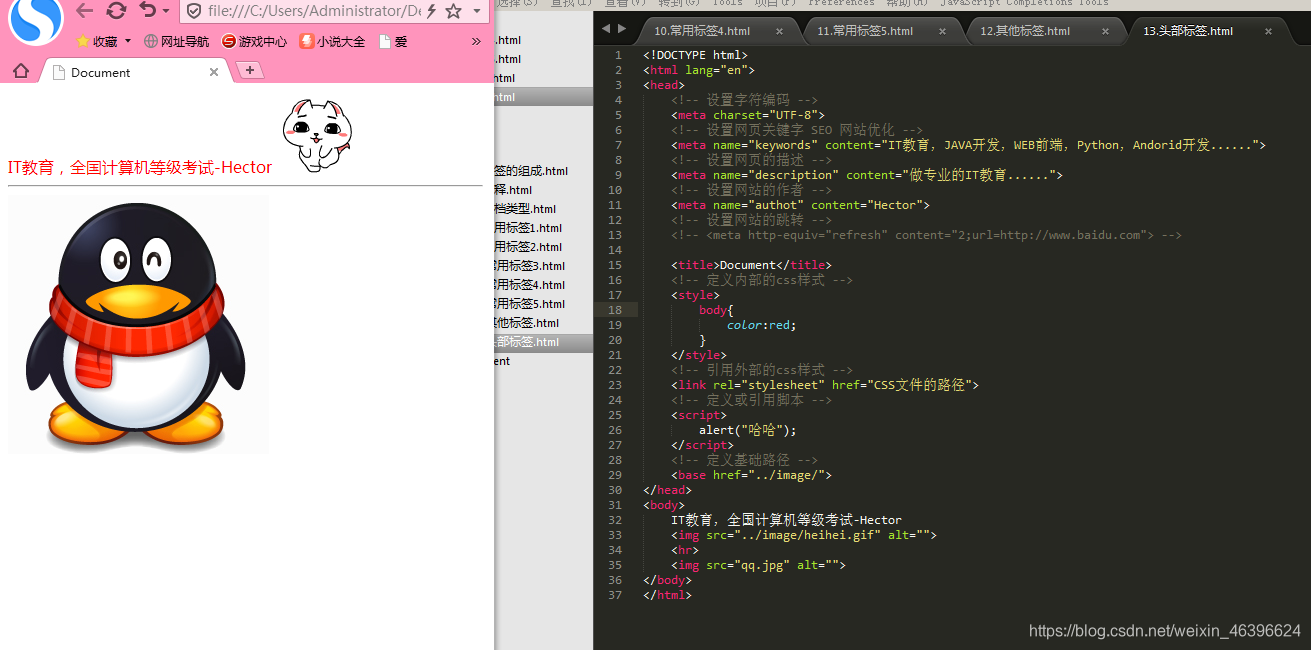Click the <title>Document</title> code line
1311x650 pixels.
[x=751, y=265]
